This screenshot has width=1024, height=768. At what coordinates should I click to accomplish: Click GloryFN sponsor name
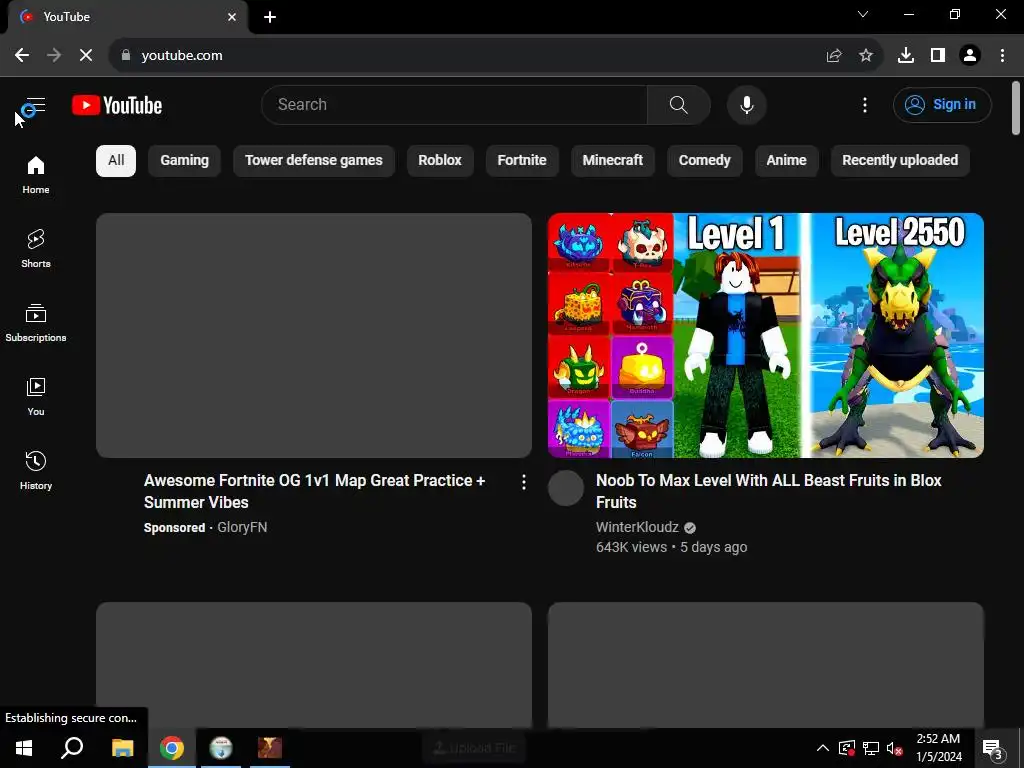pos(242,527)
